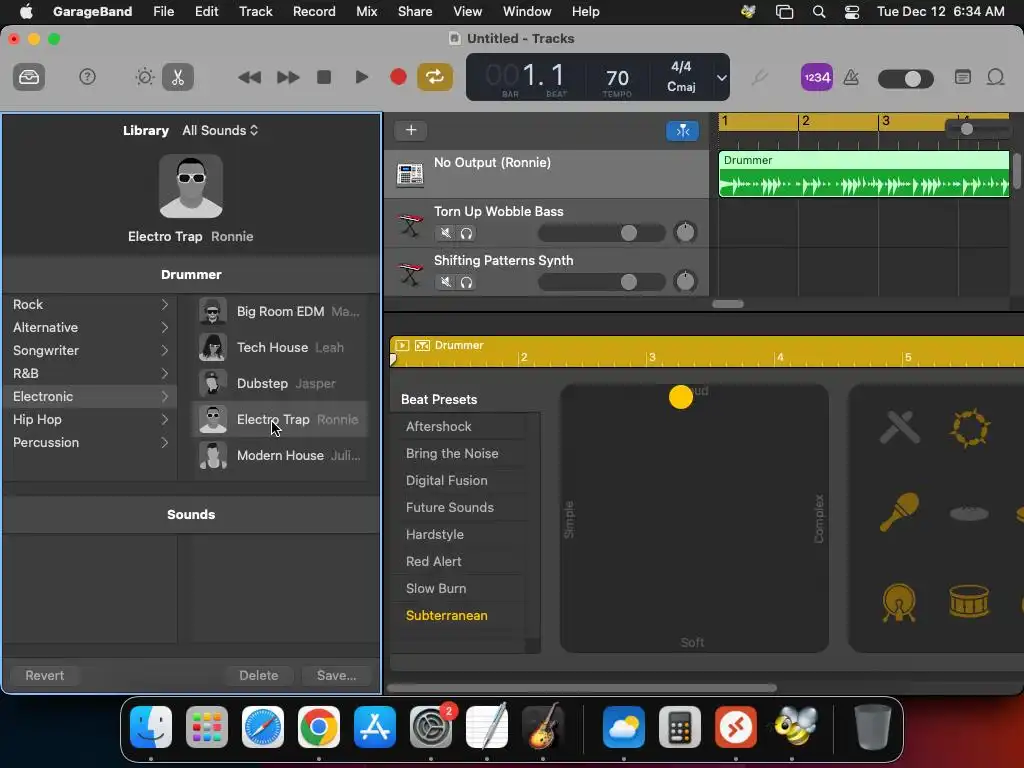Toggle the Library button in the toolbar

pyautogui.click(x=29, y=77)
